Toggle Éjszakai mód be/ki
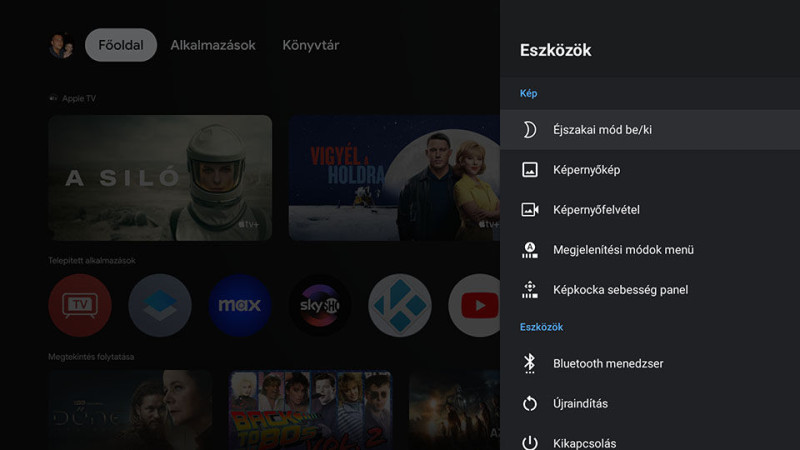This screenshot has width=800, height=450. tap(650, 130)
